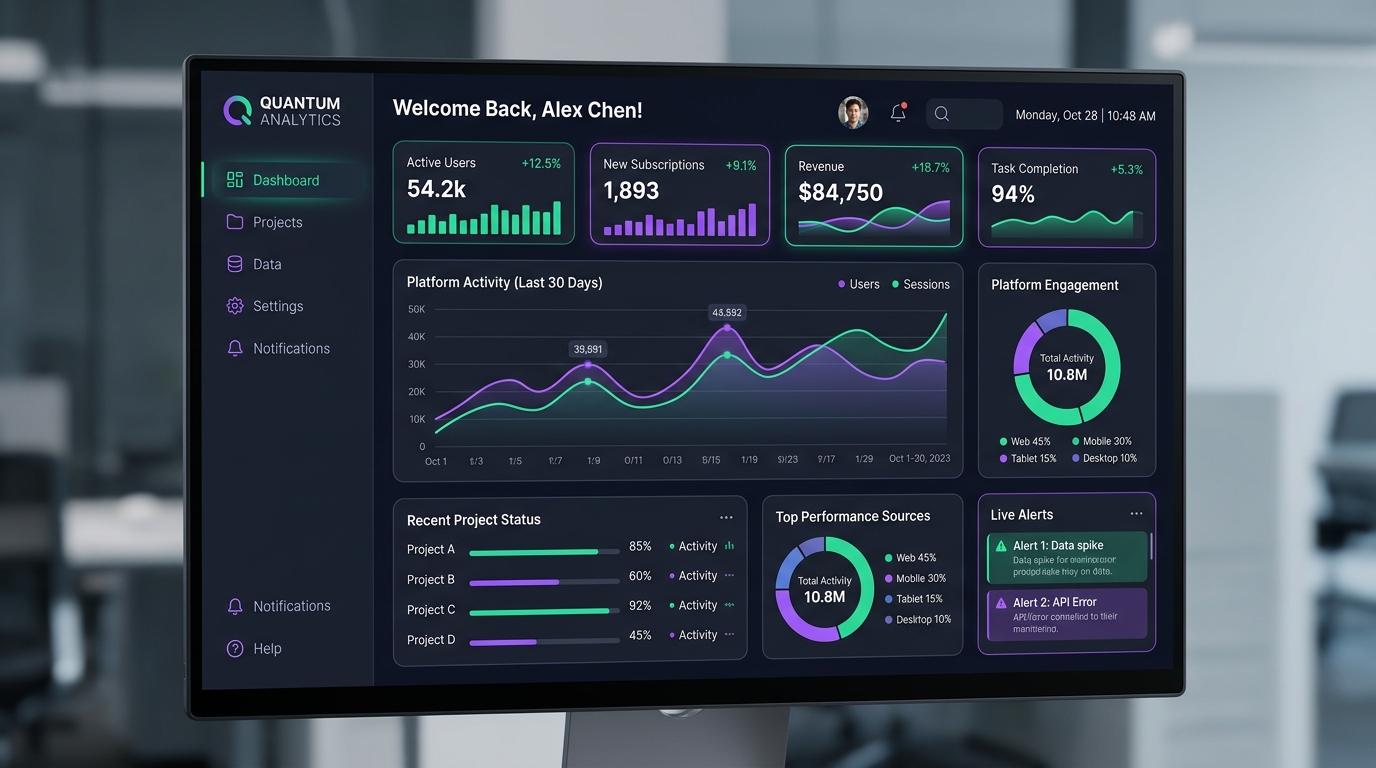Click the +18.7% Revenue change badge
1376x768 pixels.
tap(930, 168)
